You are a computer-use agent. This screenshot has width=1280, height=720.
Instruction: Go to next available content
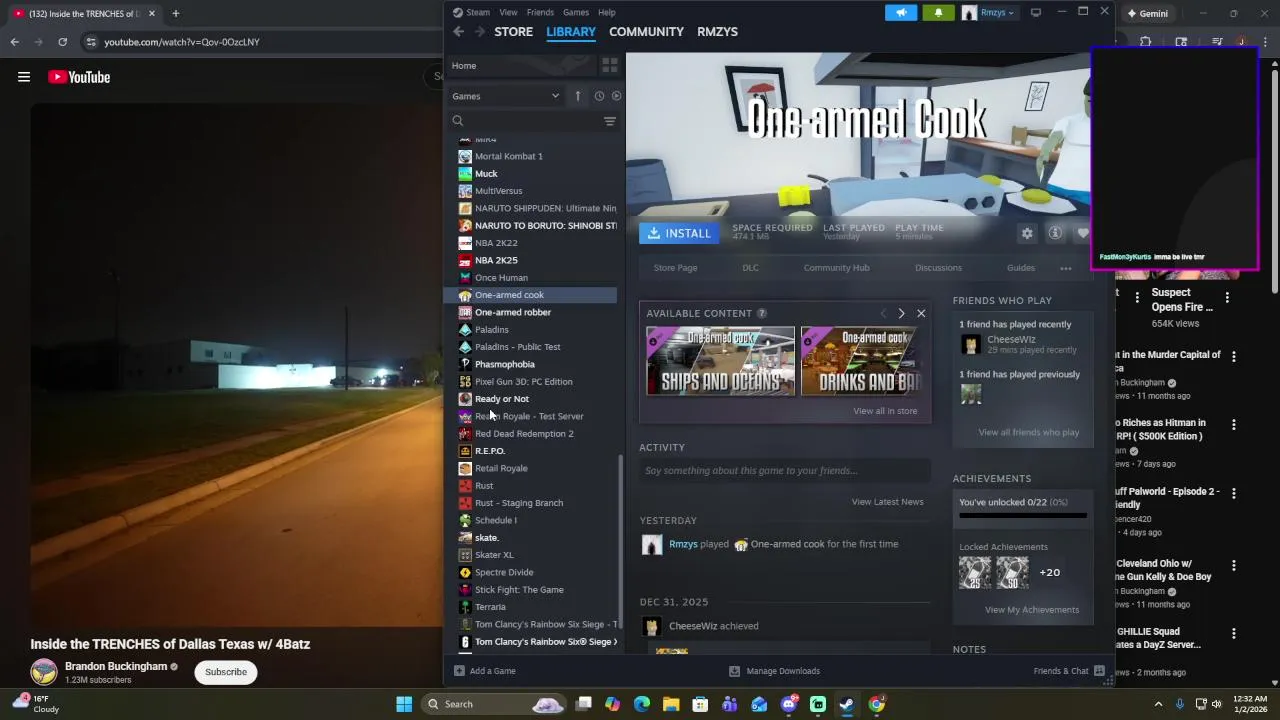coord(901,313)
